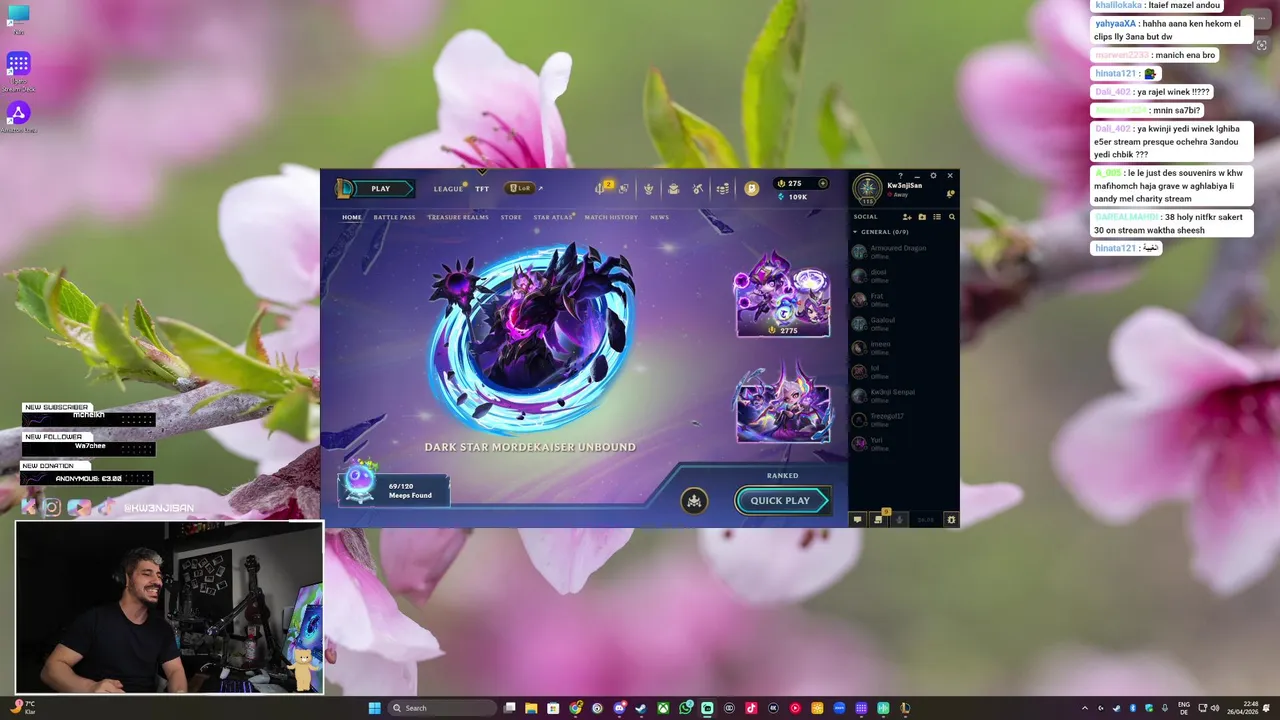
Task: Click the round game mode icon beside Quick Play
Action: coord(694,501)
